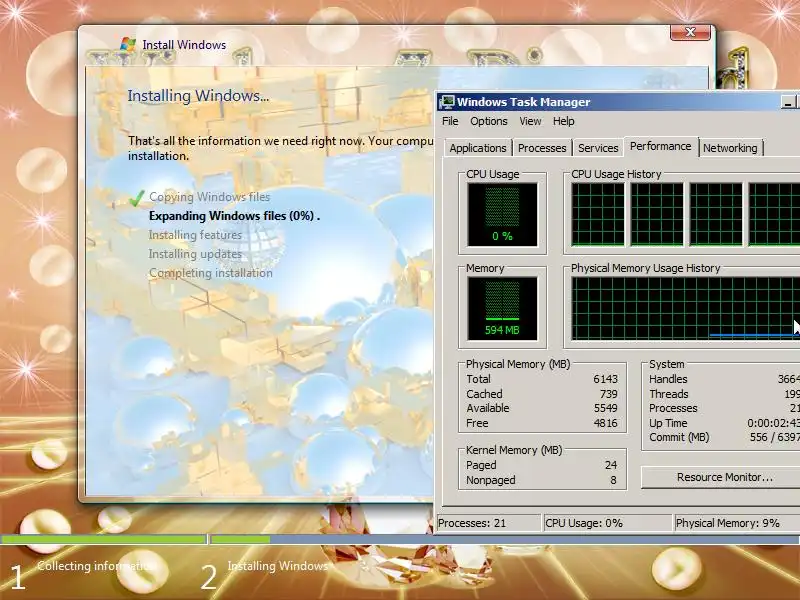The height and width of the screenshot is (600, 800).
Task: Click the 'Installing features' step
Action: [x=195, y=235]
